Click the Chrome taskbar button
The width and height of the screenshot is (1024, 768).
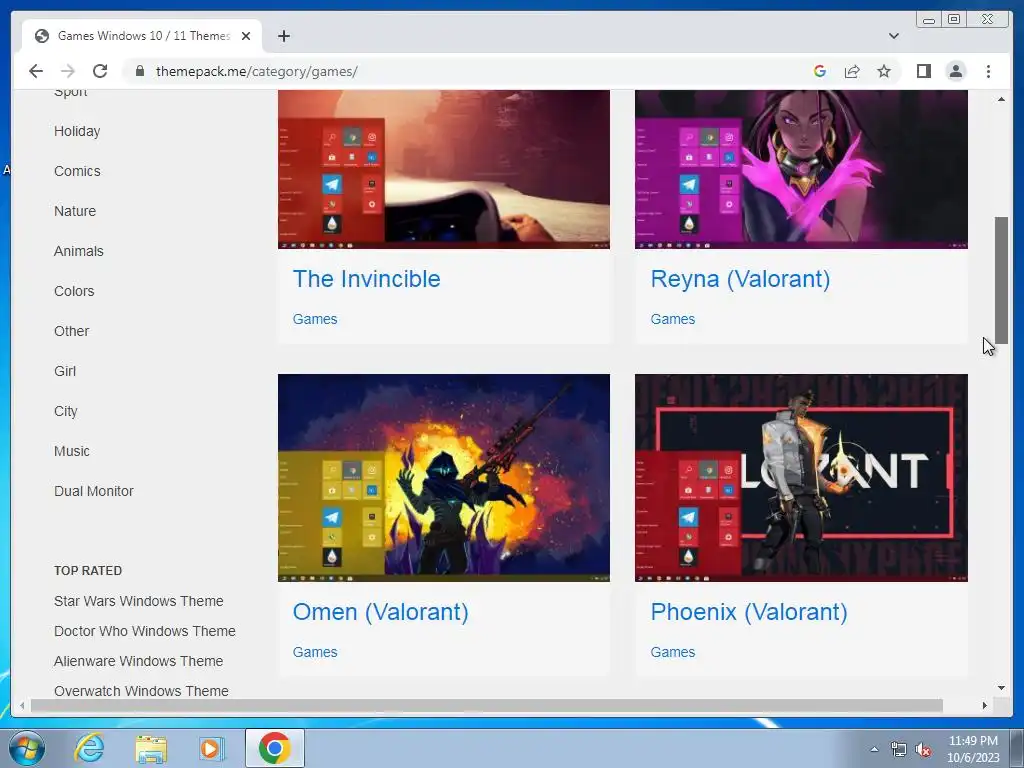coord(275,748)
